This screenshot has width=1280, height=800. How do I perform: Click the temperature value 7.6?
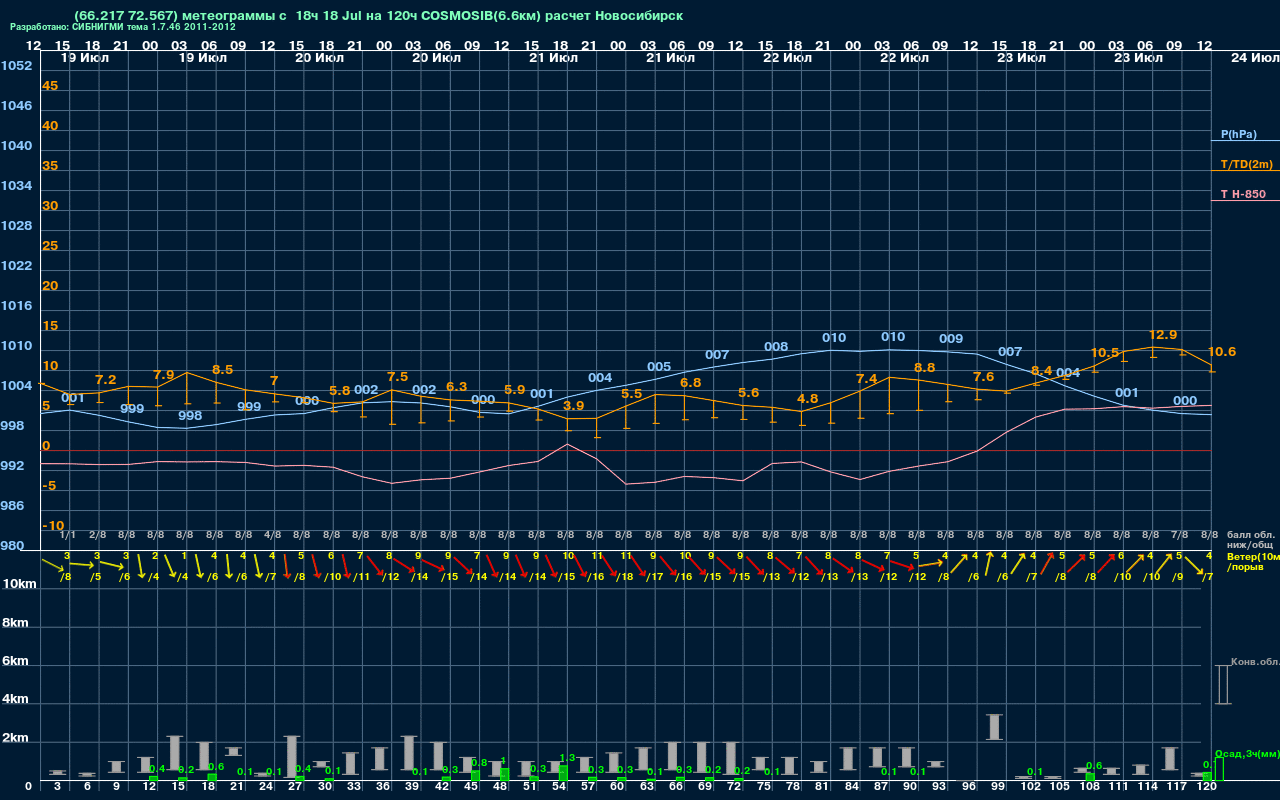(x=984, y=377)
